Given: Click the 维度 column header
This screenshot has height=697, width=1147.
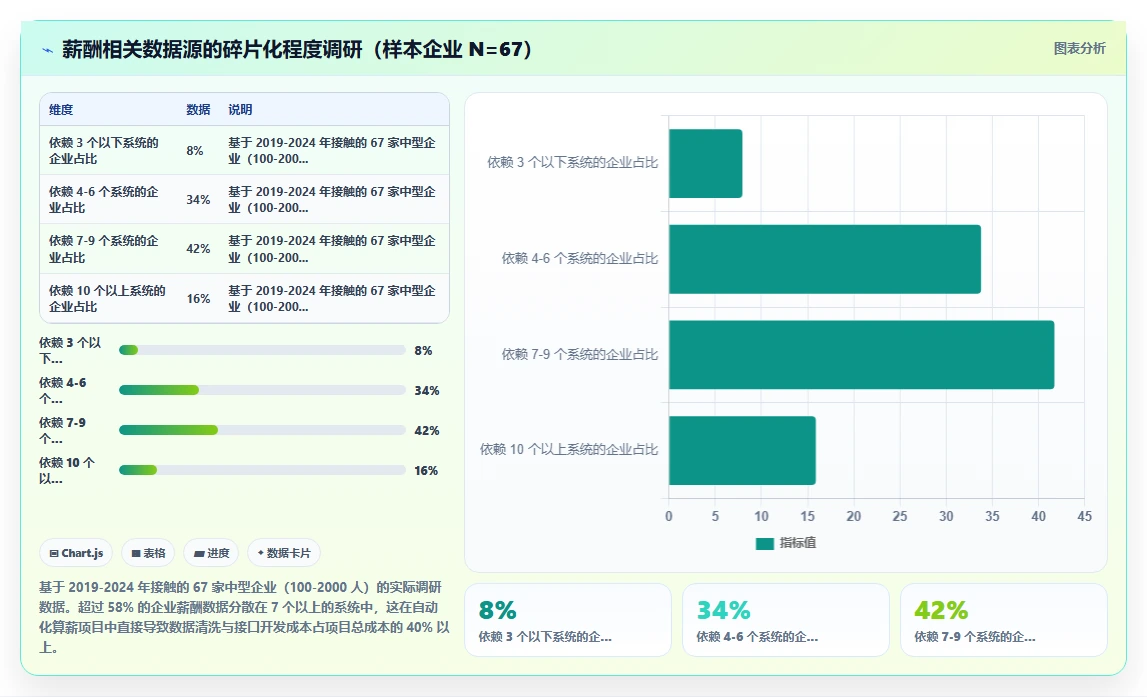Looking at the screenshot, I should click(61, 110).
